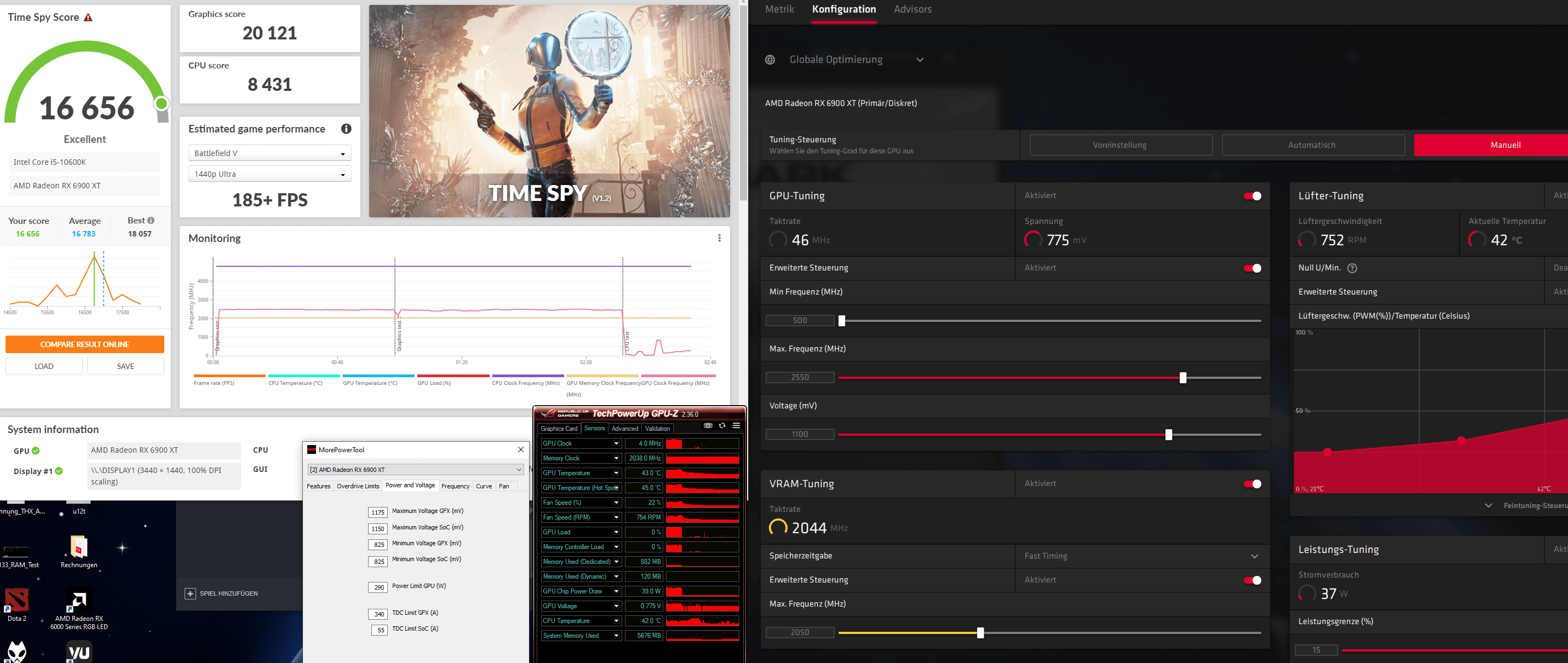Screen dimensions: 1568x663
Task: Switch to the Advisors tab
Action: click(x=912, y=9)
